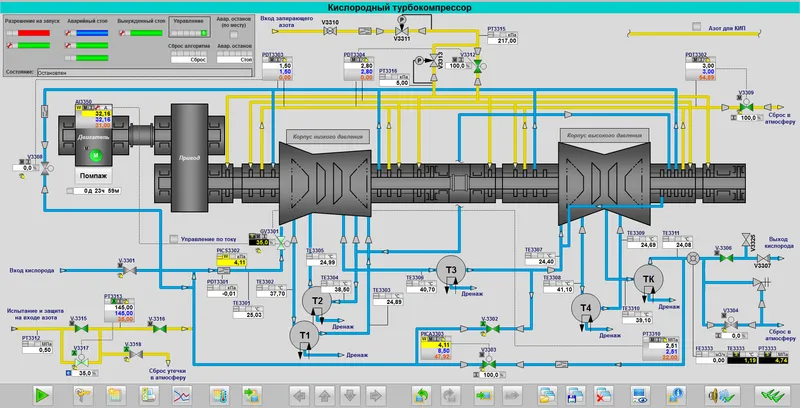Image resolution: width=800 pixels, height=408 pixels.
Task: Click the green double checkmarks acknowledge icon
Action: (772, 395)
